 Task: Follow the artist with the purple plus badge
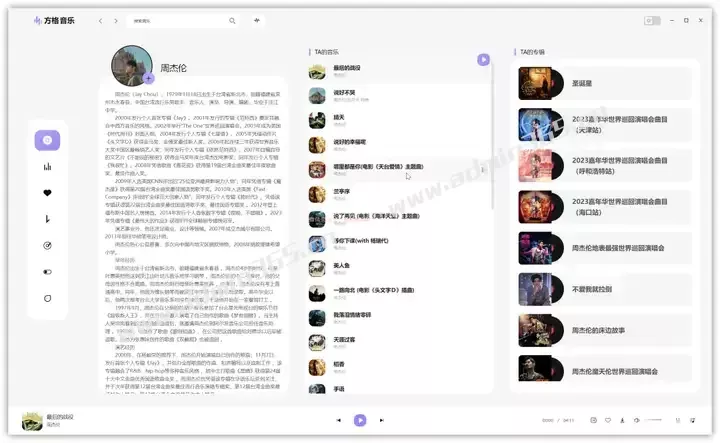[x=148, y=79]
